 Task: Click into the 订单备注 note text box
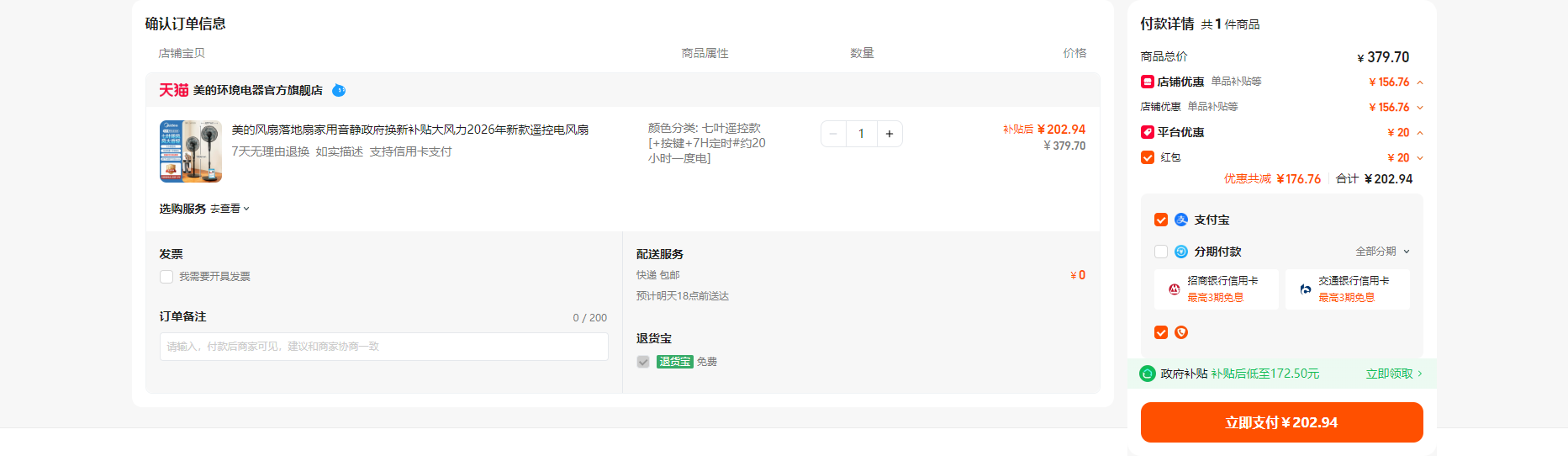pos(384,347)
